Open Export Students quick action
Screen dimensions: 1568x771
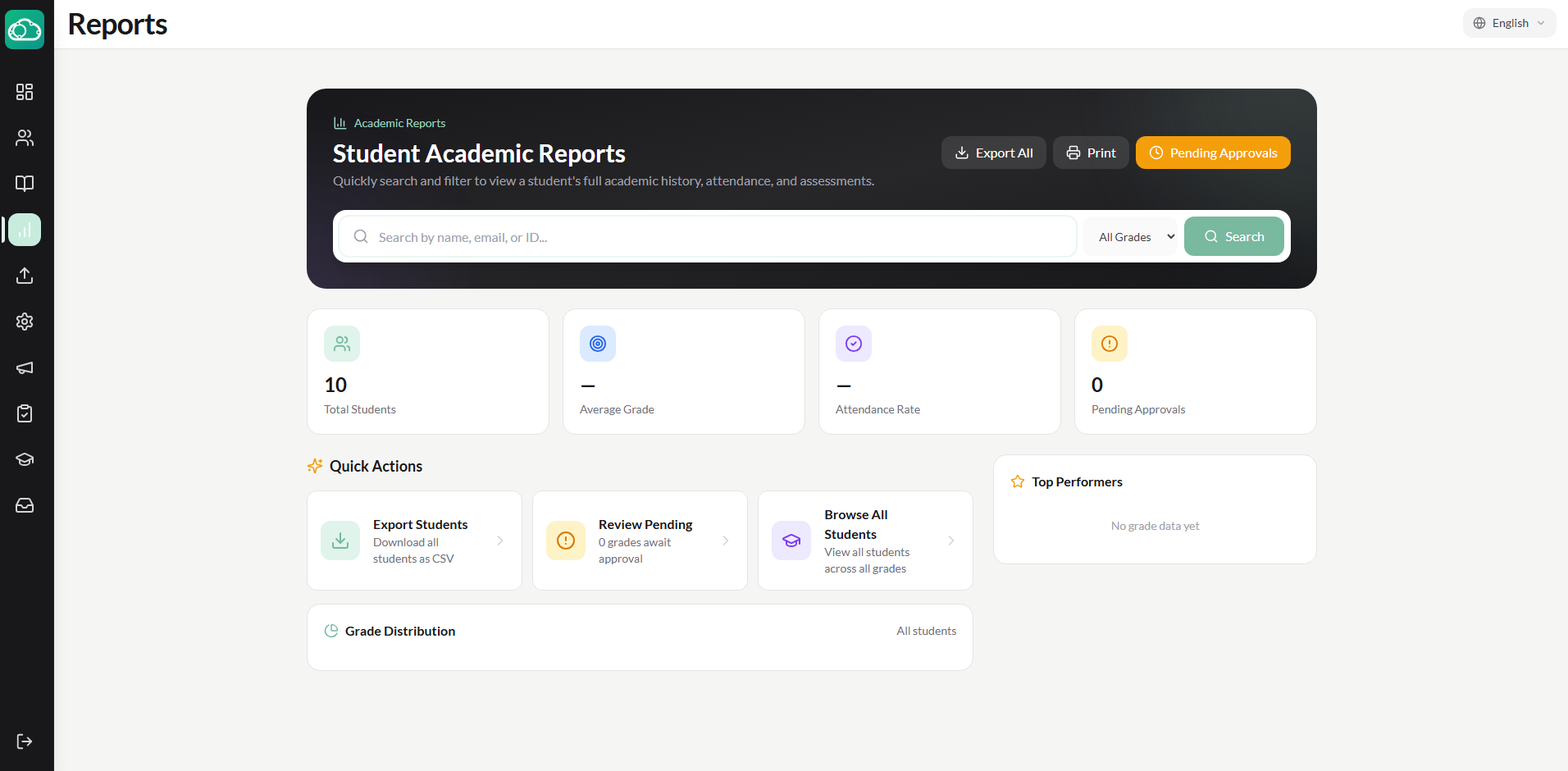coord(414,541)
